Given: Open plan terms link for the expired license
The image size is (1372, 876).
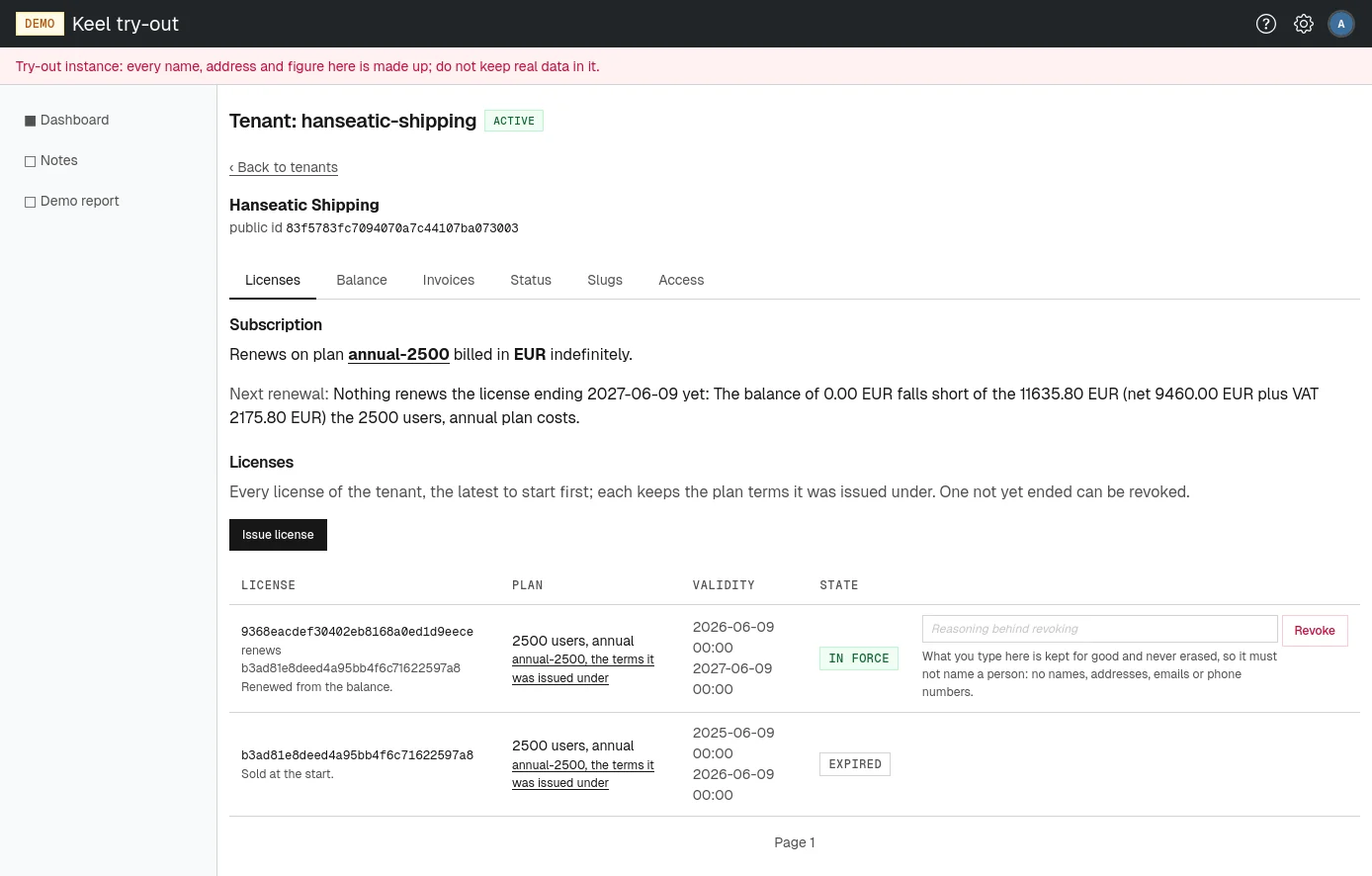Looking at the screenshot, I should point(583,774).
